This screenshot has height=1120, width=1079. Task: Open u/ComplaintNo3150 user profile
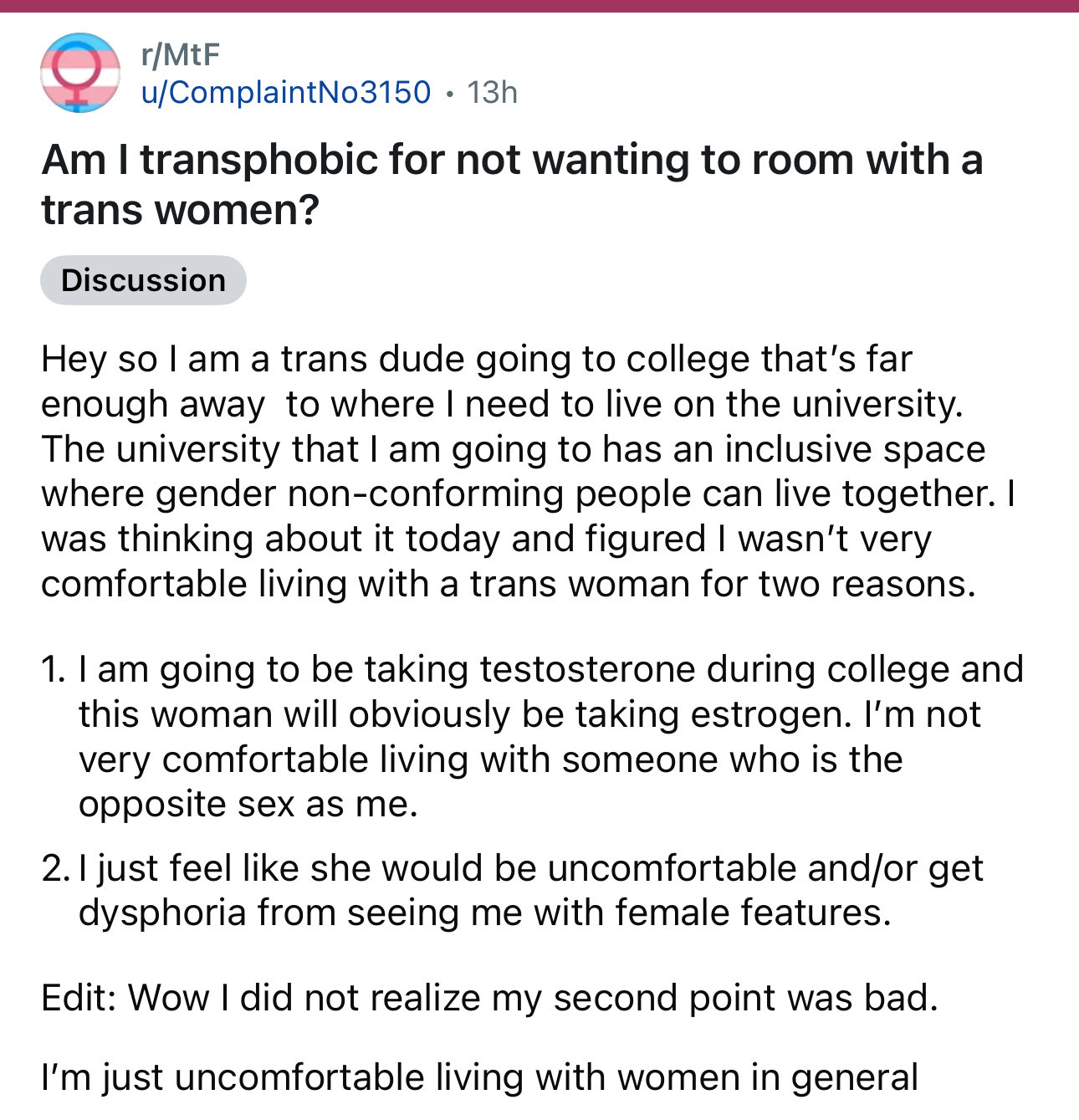[286, 92]
